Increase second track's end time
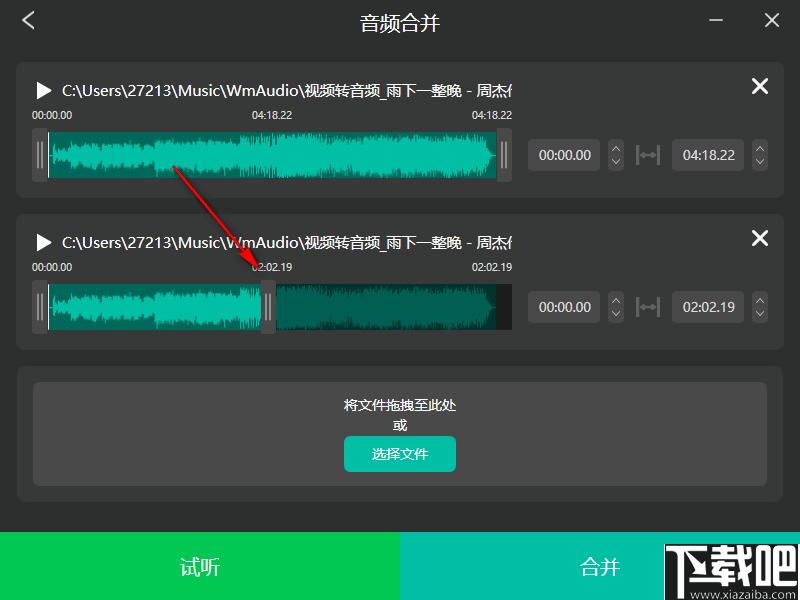Screen dimensions: 800x600 tap(760, 301)
